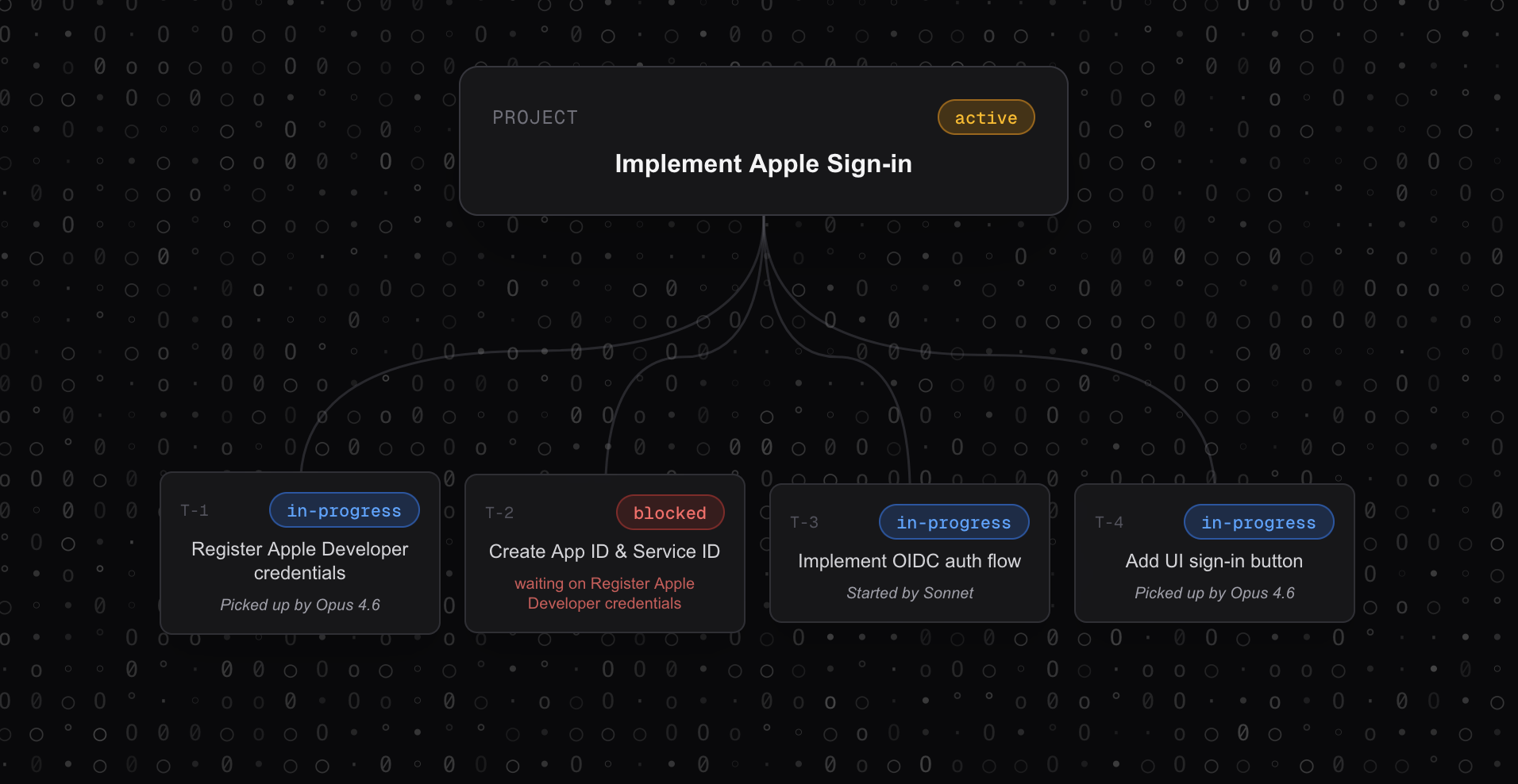The image size is (1518, 784).
Task: Click 'Started by Sonnet' text on T-3
Action: tap(910, 593)
